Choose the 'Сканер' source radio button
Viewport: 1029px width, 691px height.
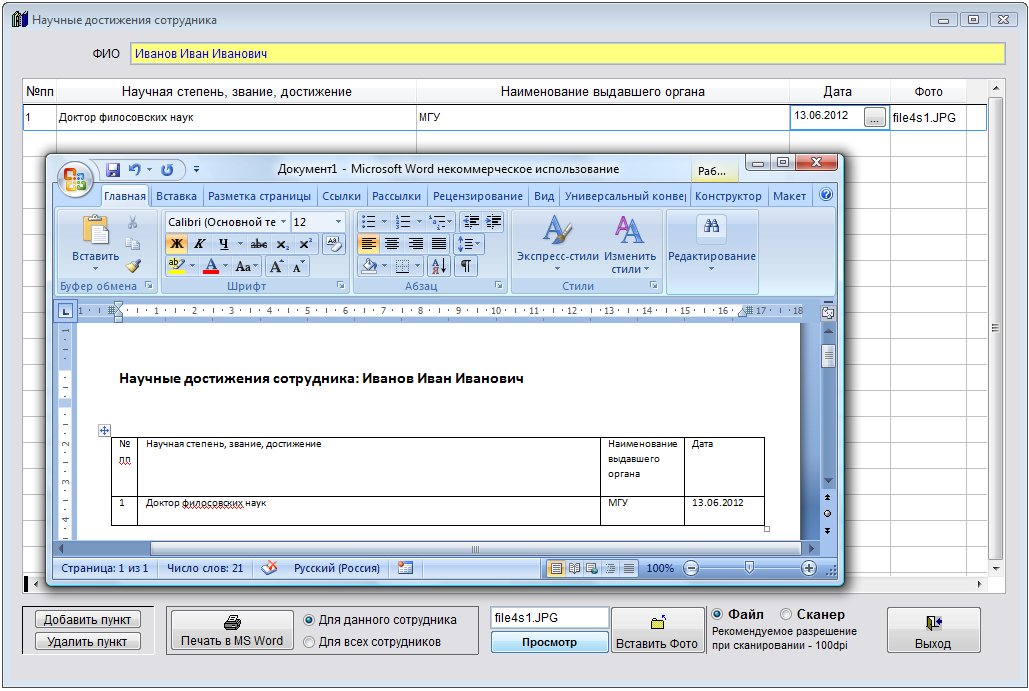786,614
